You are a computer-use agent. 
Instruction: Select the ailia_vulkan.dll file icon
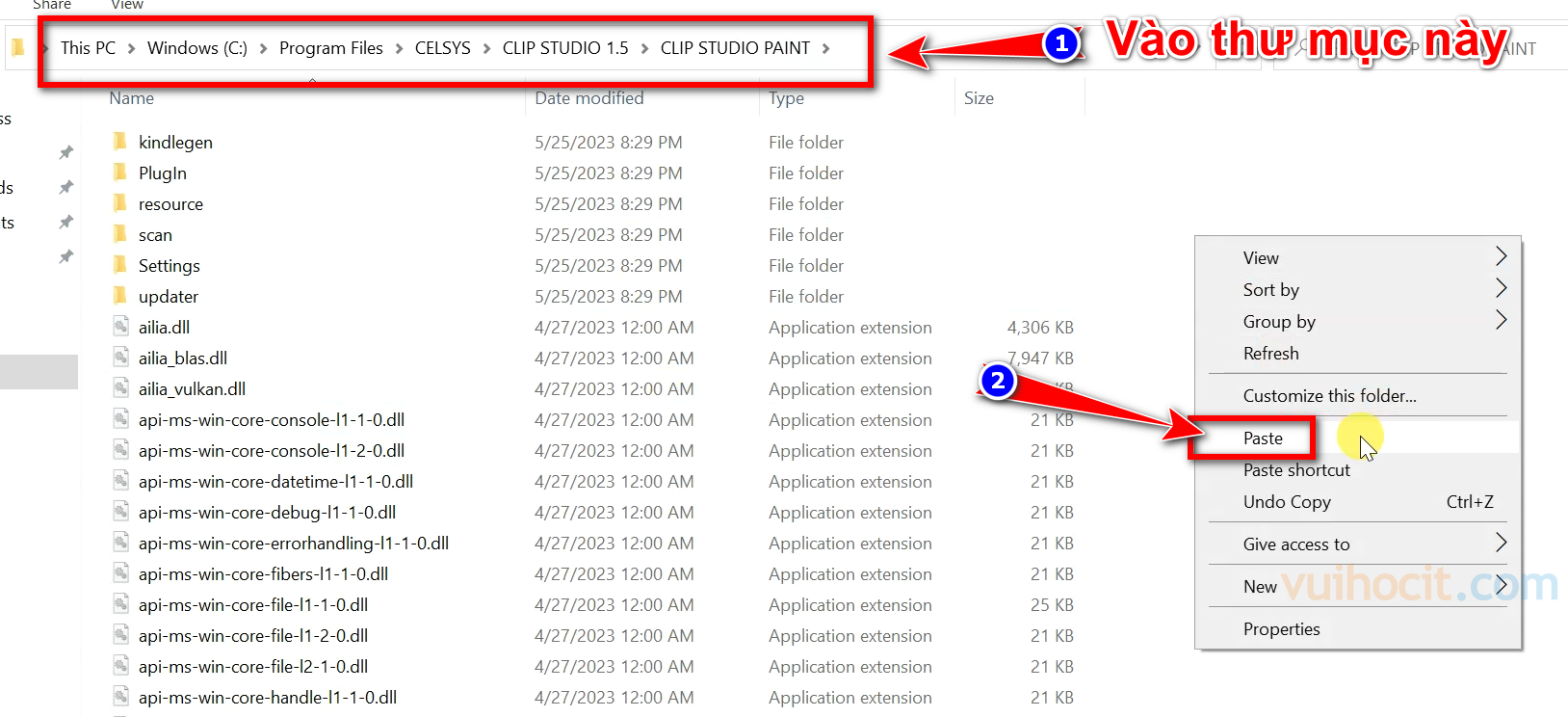point(120,388)
